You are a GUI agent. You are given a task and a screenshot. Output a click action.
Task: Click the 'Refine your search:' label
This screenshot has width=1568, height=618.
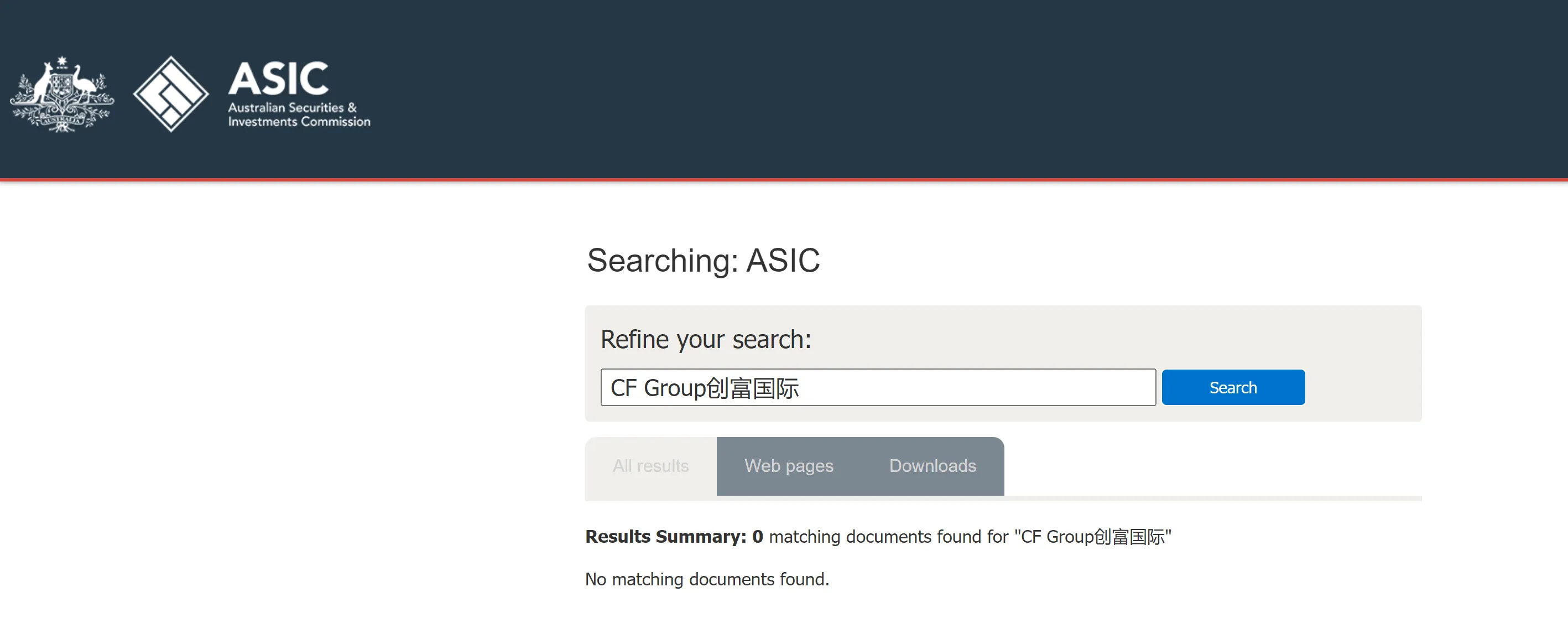pyautogui.click(x=706, y=339)
